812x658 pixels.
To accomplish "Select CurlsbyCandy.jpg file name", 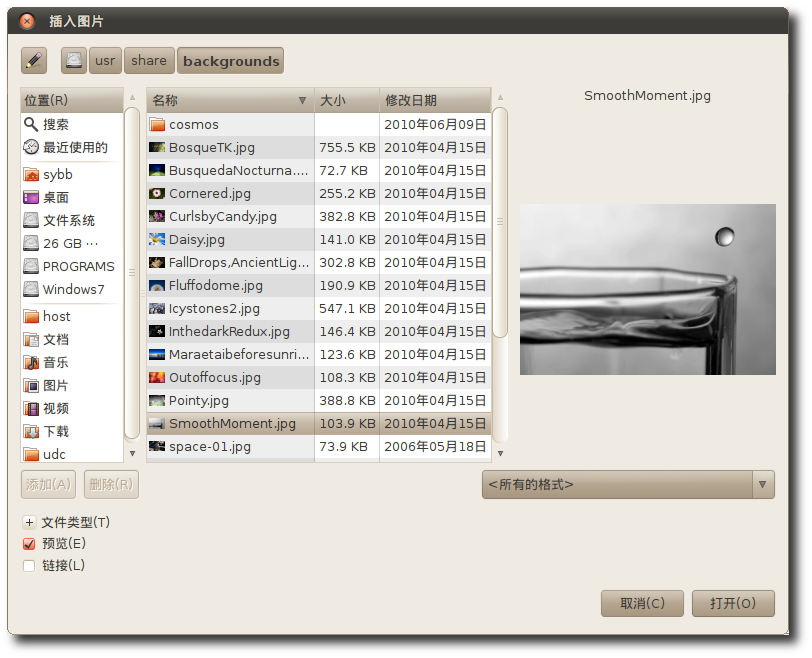I will pyautogui.click(x=223, y=216).
